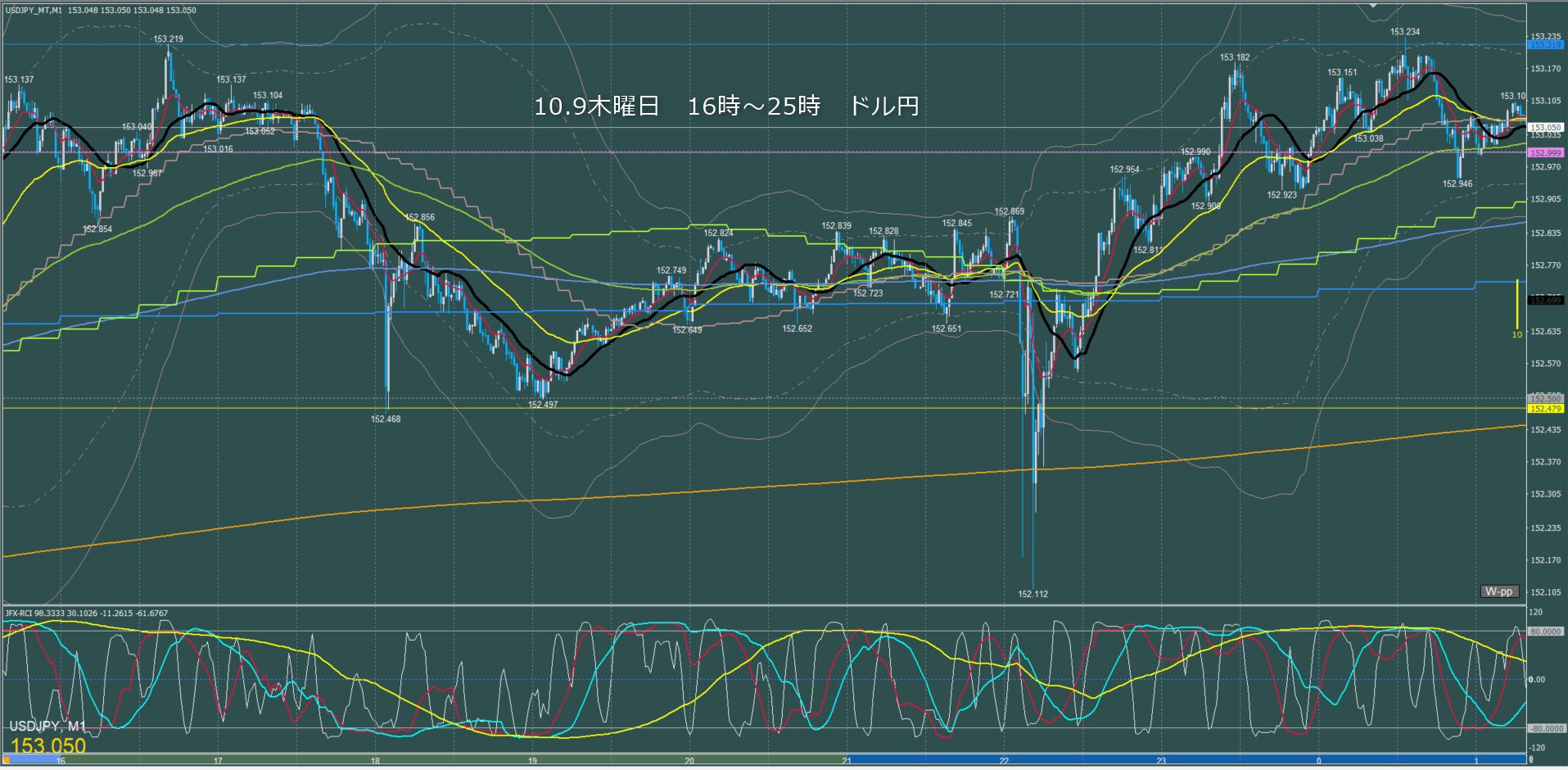This screenshot has width=1568, height=770.
Task: Click the white 153.050 current price tag
Action: pos(1545,128)
